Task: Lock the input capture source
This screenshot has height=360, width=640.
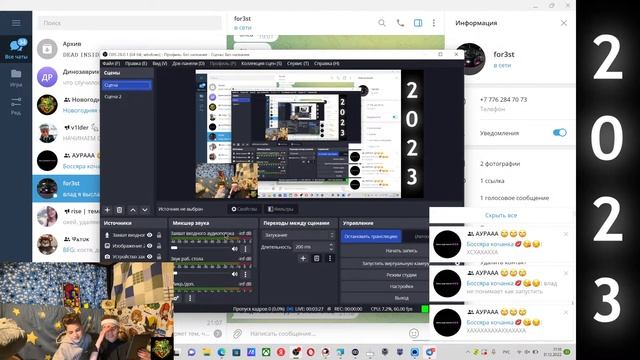Action: click(159, 235)
